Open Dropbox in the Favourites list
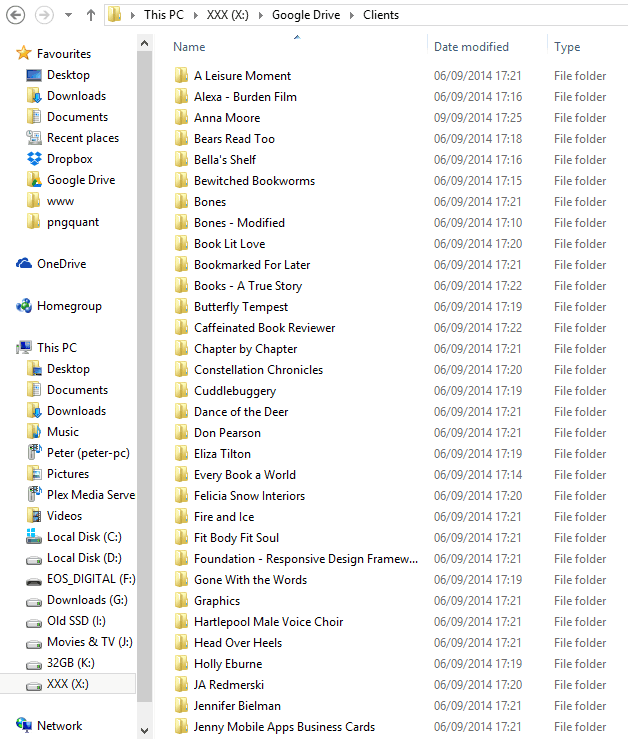The height and width of the screenshot is (740, 628). pyautogui.click(x=69, y=159)
